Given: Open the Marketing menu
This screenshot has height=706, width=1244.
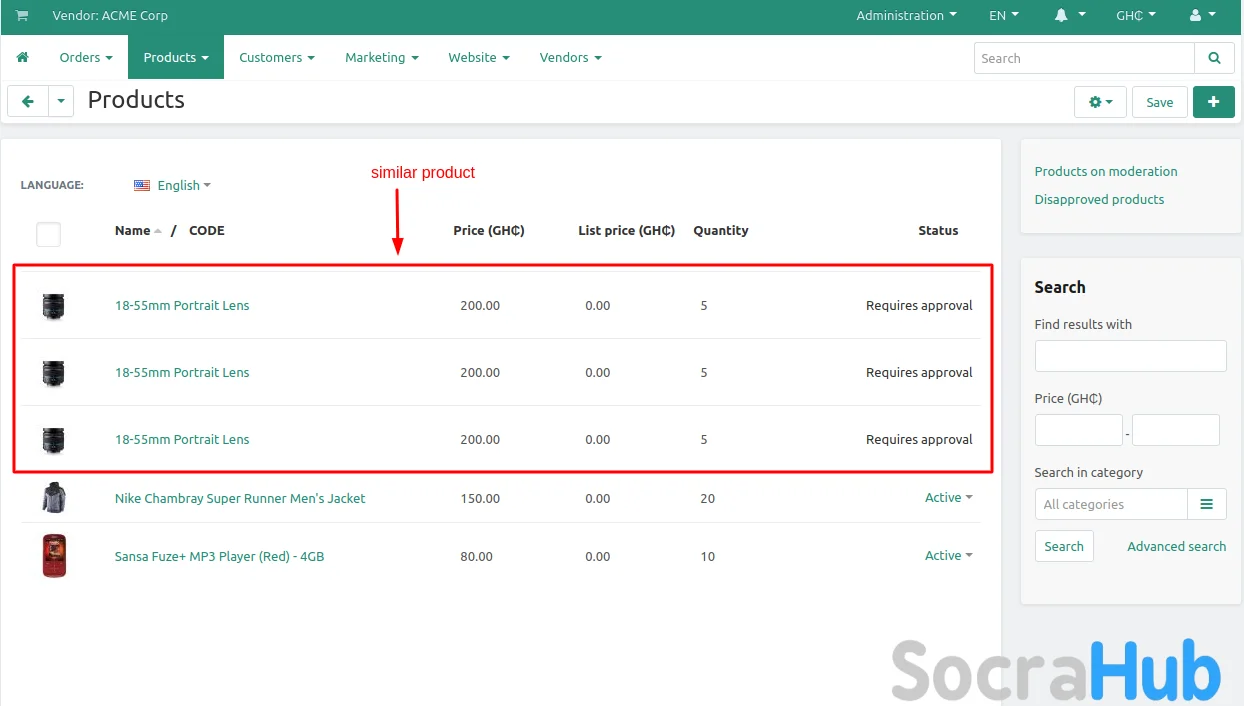Looking at the screenshot, I should (381, 58).
